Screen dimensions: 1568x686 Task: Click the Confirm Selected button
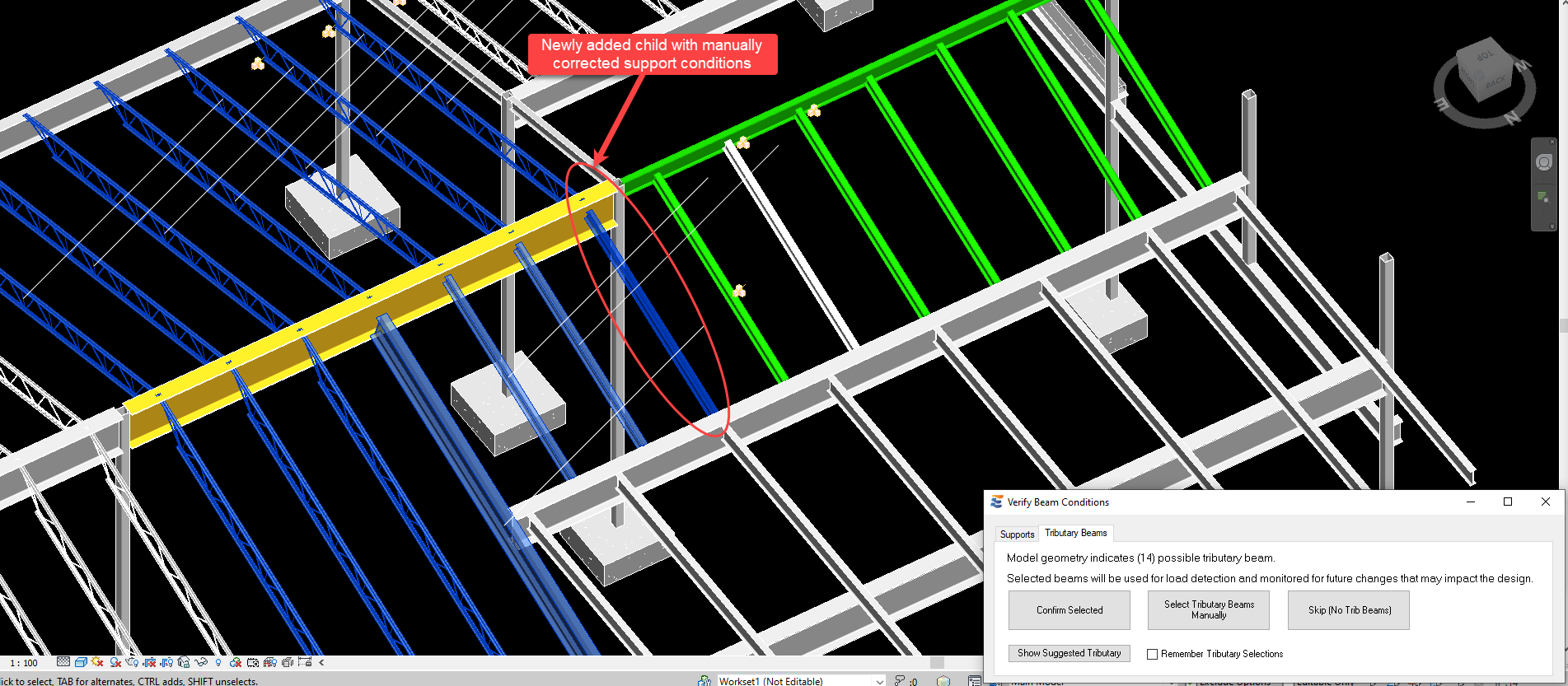click(x=1070, y=610)
